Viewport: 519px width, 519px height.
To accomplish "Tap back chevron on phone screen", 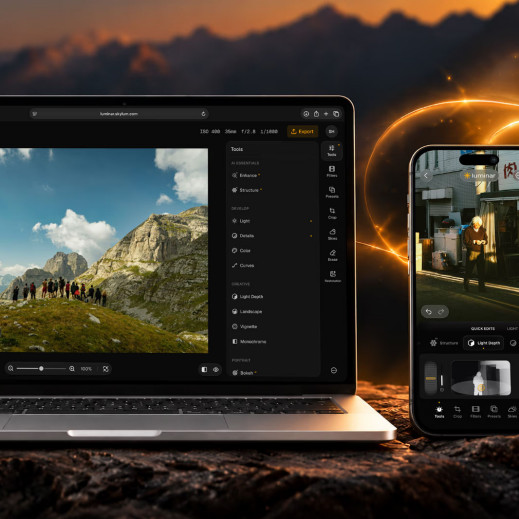I will (426, 175).
